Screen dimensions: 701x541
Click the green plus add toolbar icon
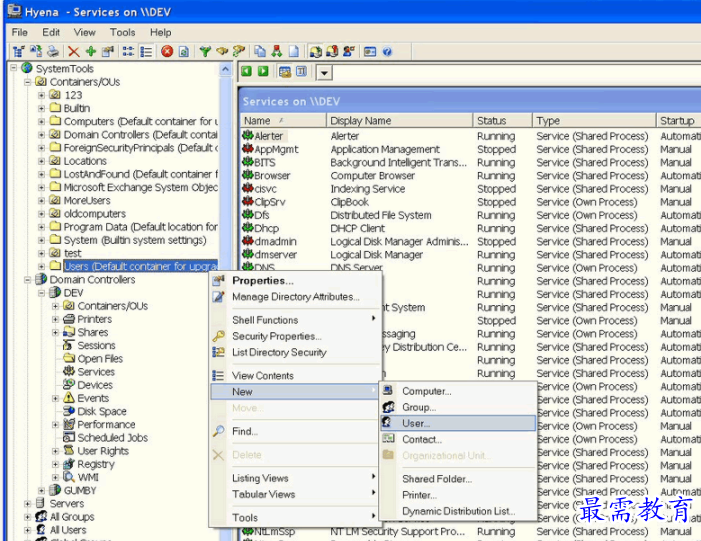pos(90,51)
